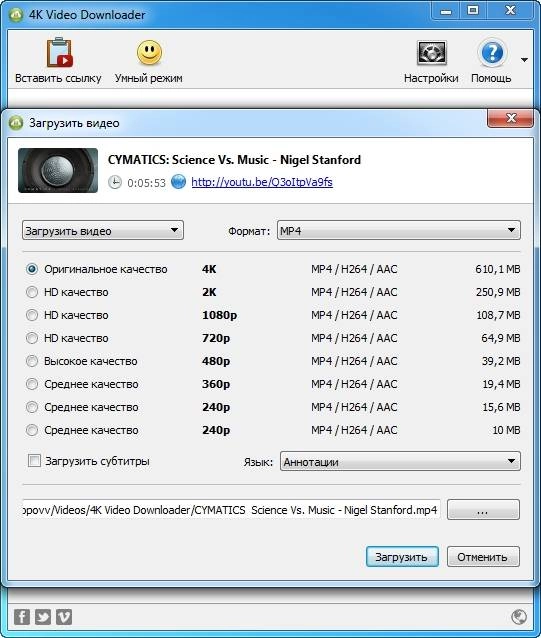
Task: Click the globe icon beside video URL
Action: pyautogui.click(x=178, y=182)
